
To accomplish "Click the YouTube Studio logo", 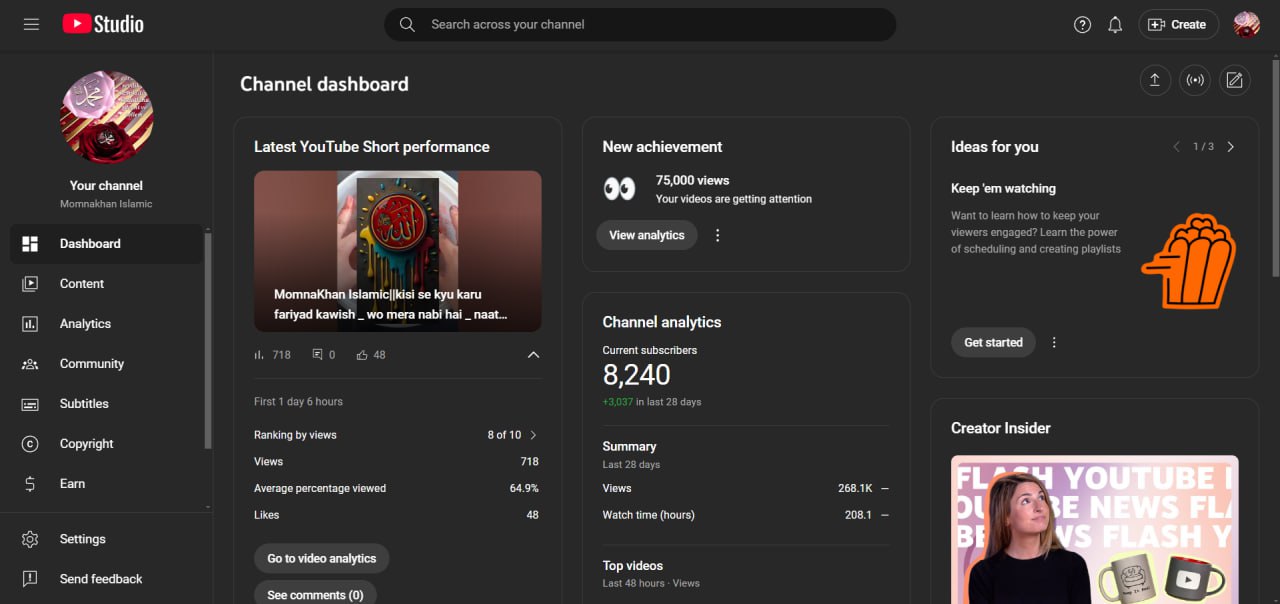I will pos(103,24).
